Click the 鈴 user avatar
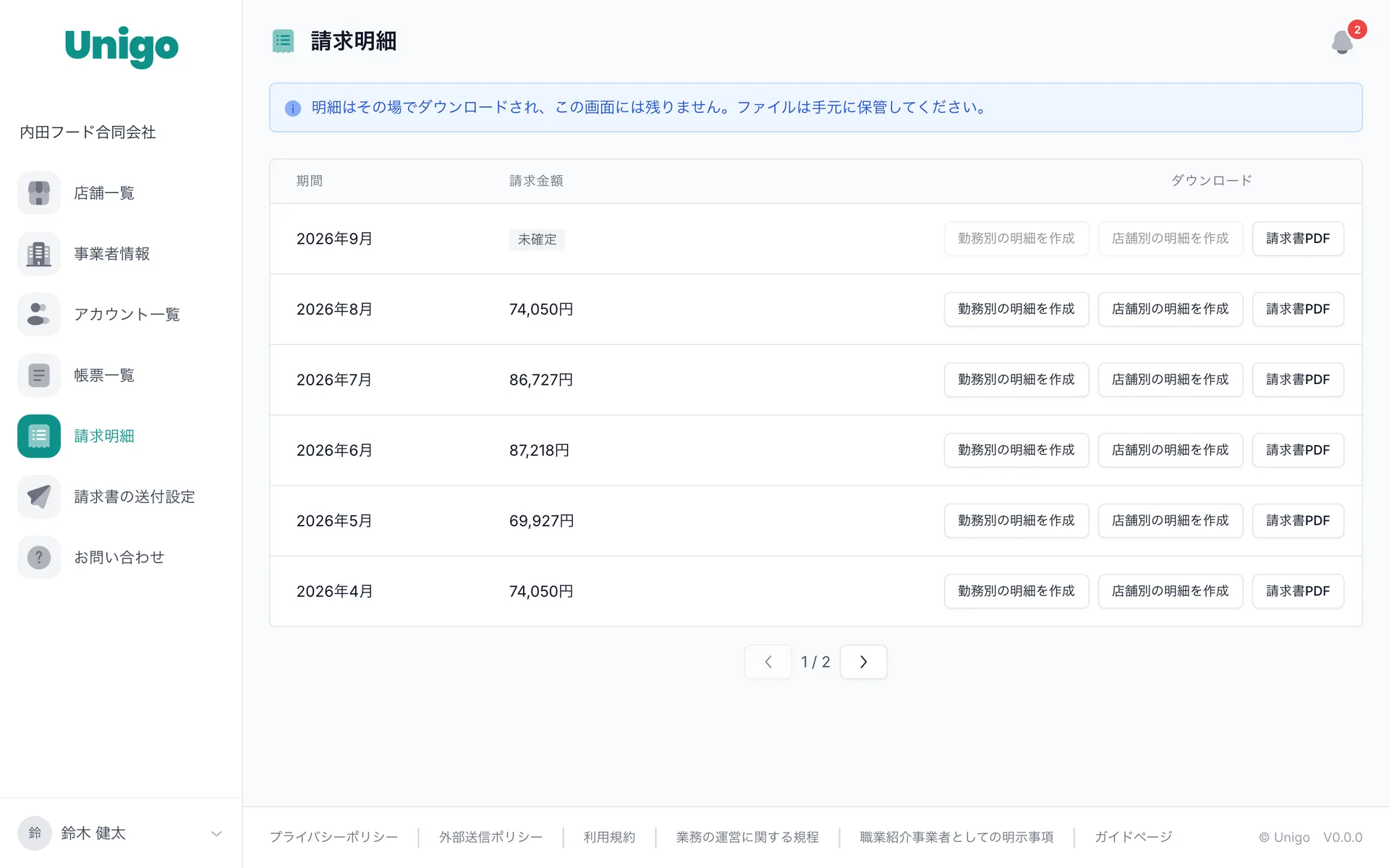The image size is (1389, 868). [x=35, y=833]
